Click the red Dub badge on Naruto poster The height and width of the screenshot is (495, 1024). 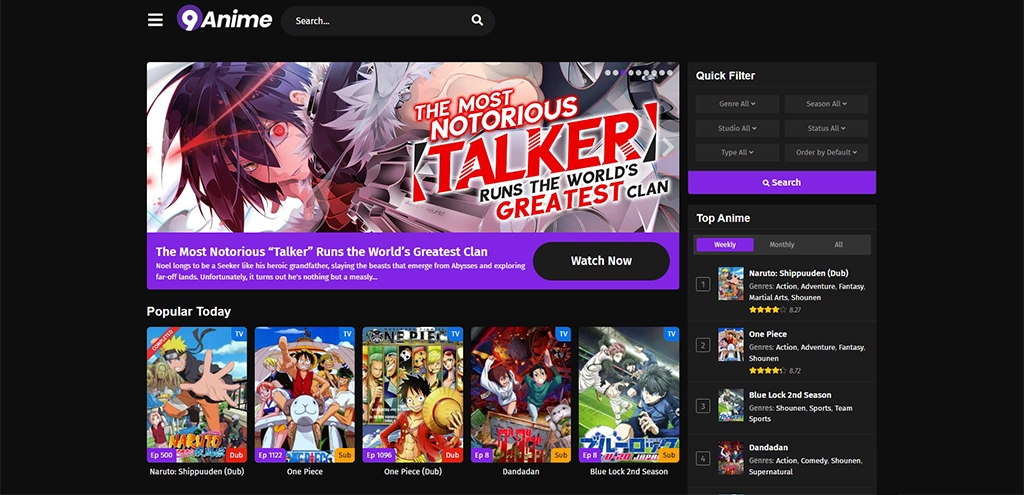pos(236,455)
